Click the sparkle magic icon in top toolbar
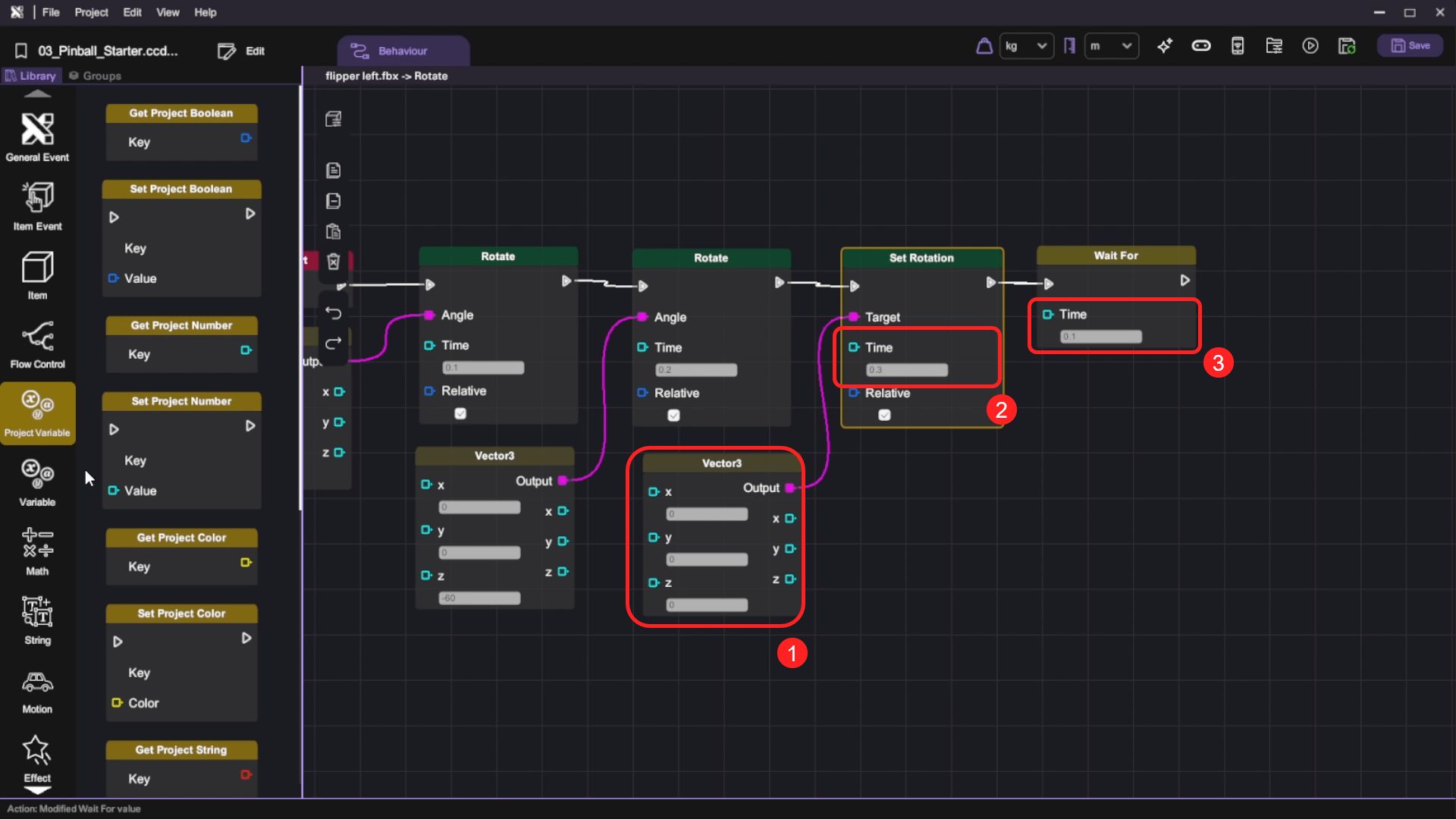1456x819 pixels. [1165, 46]
